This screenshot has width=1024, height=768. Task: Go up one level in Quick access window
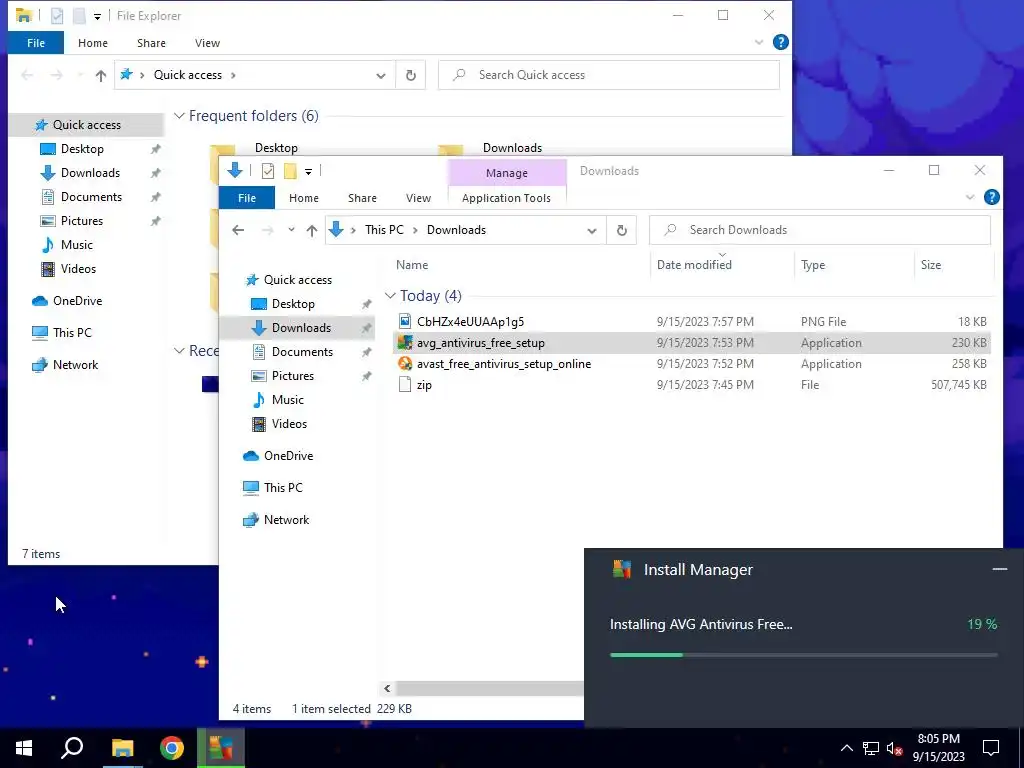101,75
